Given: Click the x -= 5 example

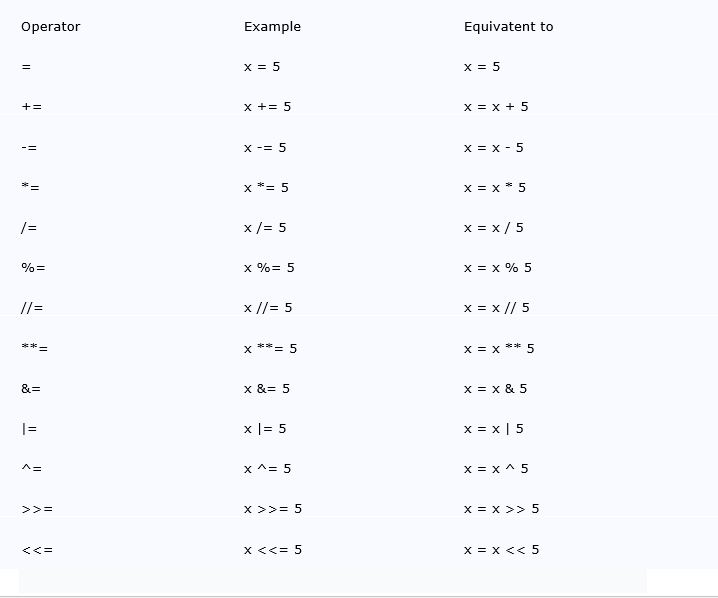Looking at the screenshot, I should click(265, 148).
